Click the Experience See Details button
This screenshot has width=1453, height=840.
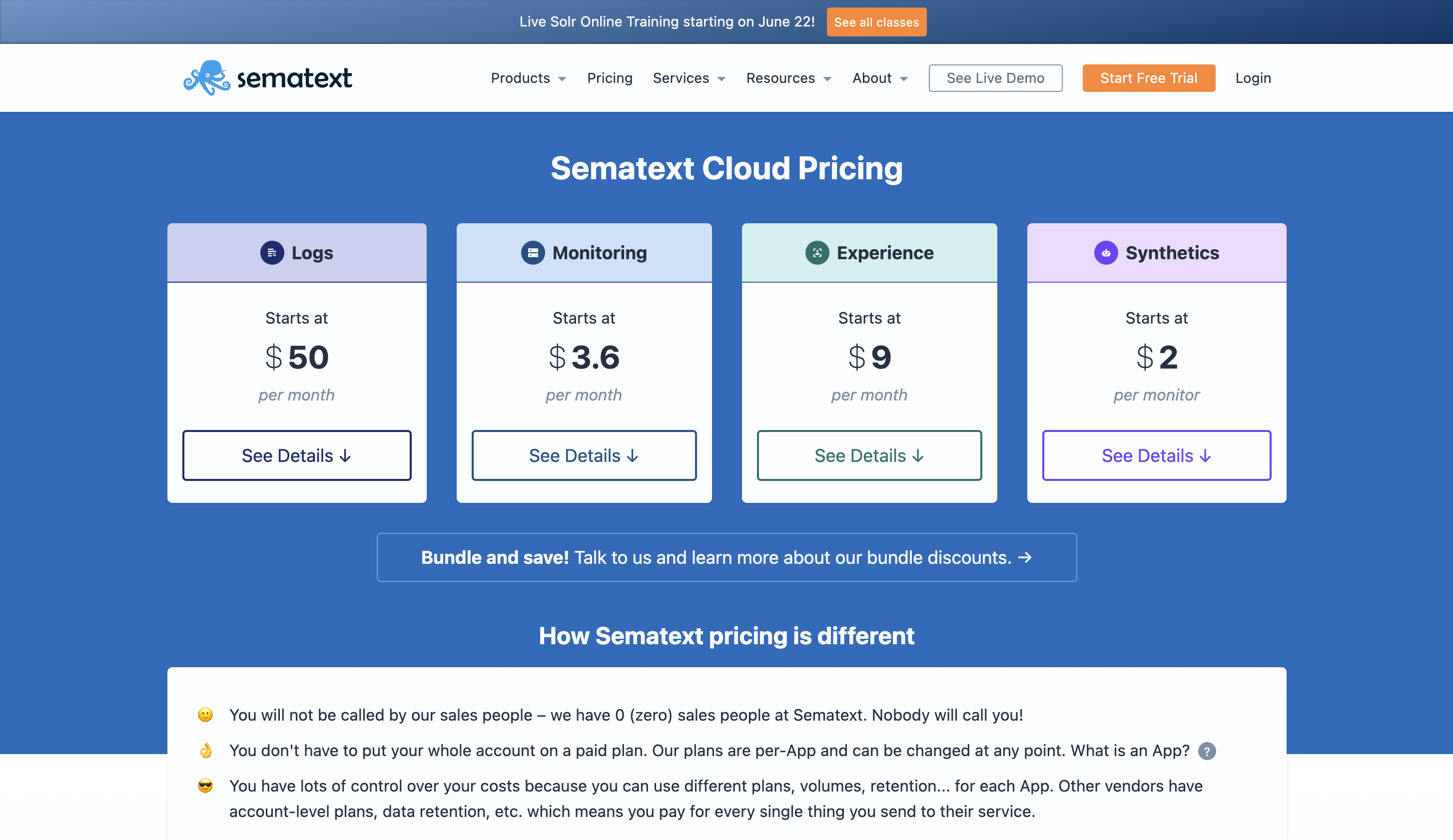point(869,455)
